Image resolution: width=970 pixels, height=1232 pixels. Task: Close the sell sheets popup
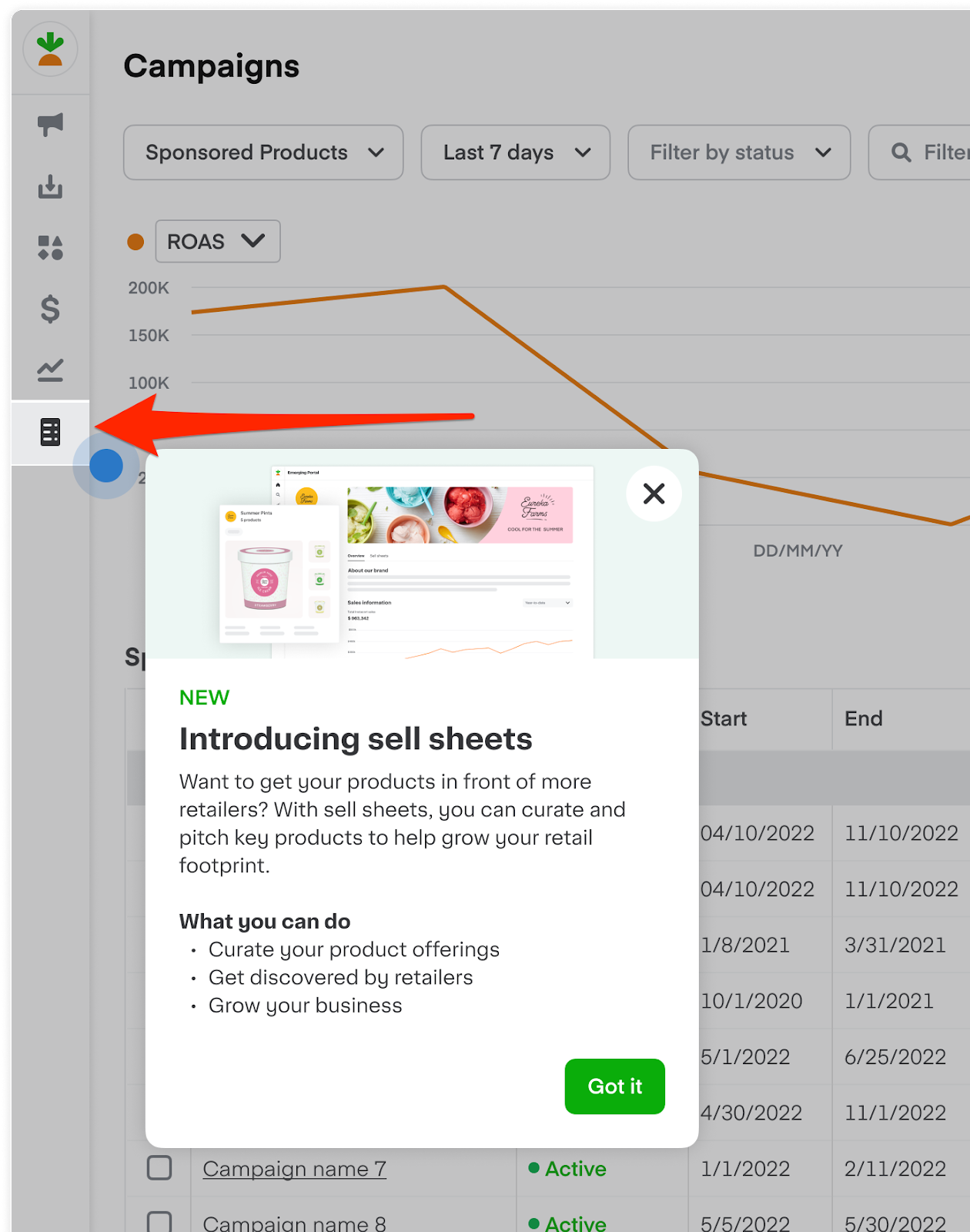point(654,494)
